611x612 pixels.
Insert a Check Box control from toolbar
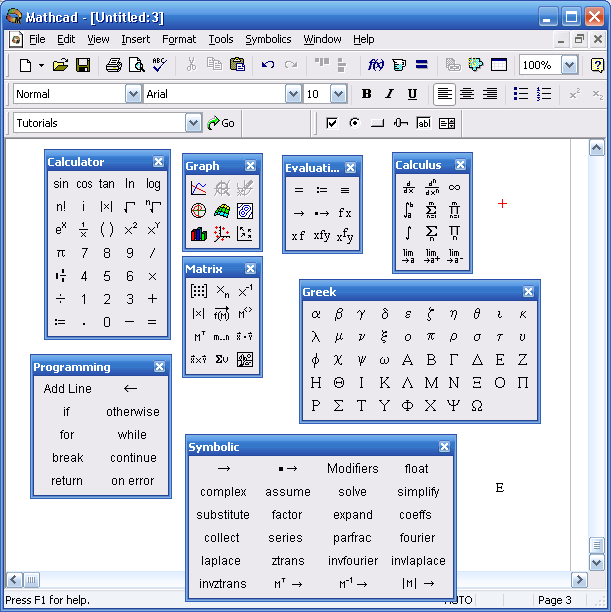(331, 123)
